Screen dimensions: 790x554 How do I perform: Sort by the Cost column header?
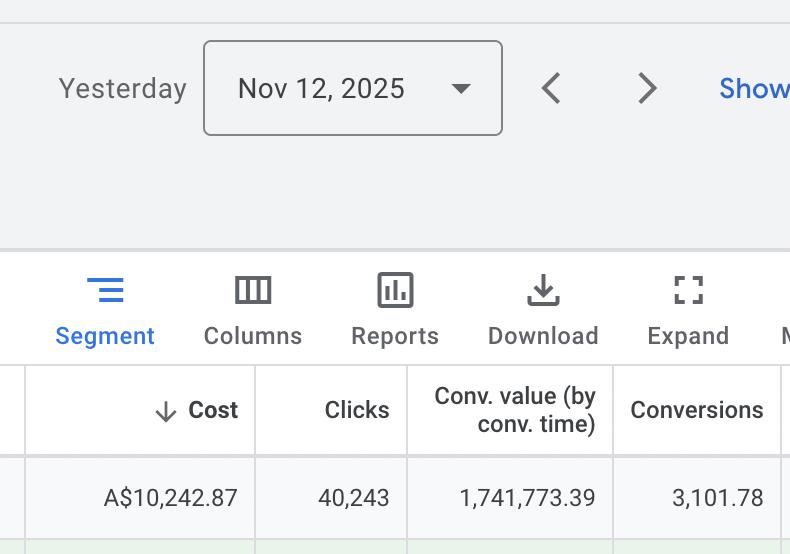pos(213,410)
